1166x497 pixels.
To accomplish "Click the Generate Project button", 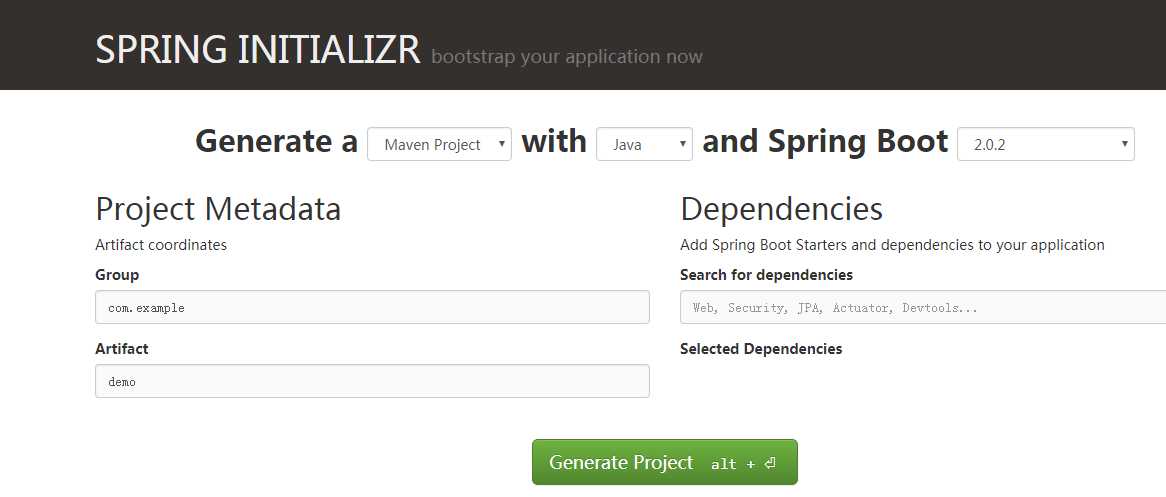I will click(x=664, y=462).
